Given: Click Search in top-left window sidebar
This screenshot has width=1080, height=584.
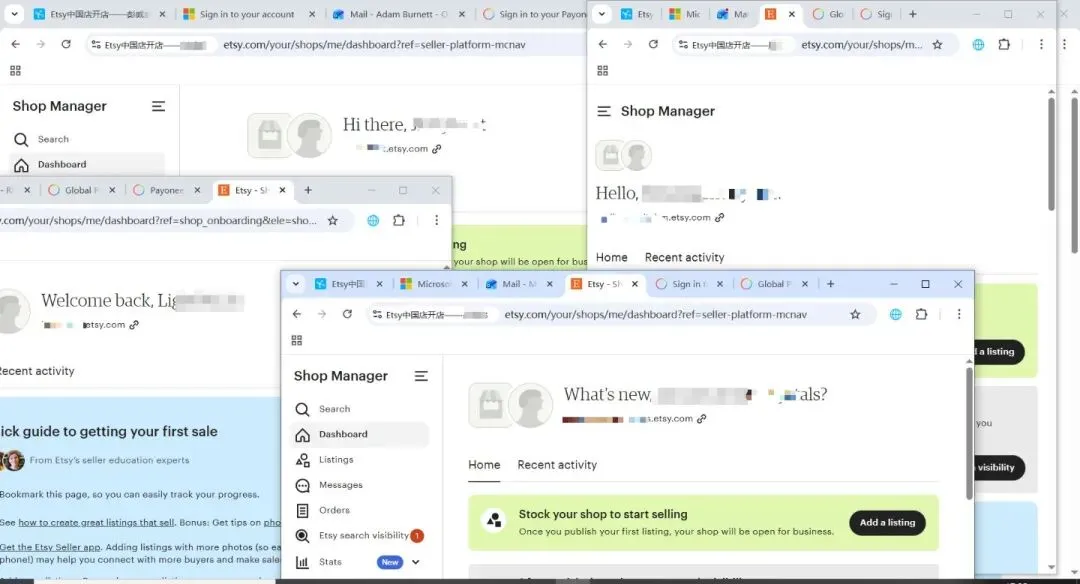Looking at the screenshot, I should coord(53,139).
